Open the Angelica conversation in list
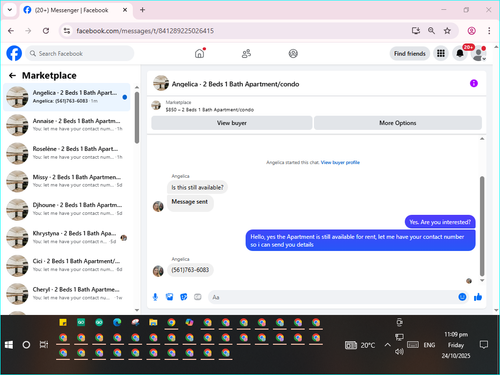 (x=67, y=97)
